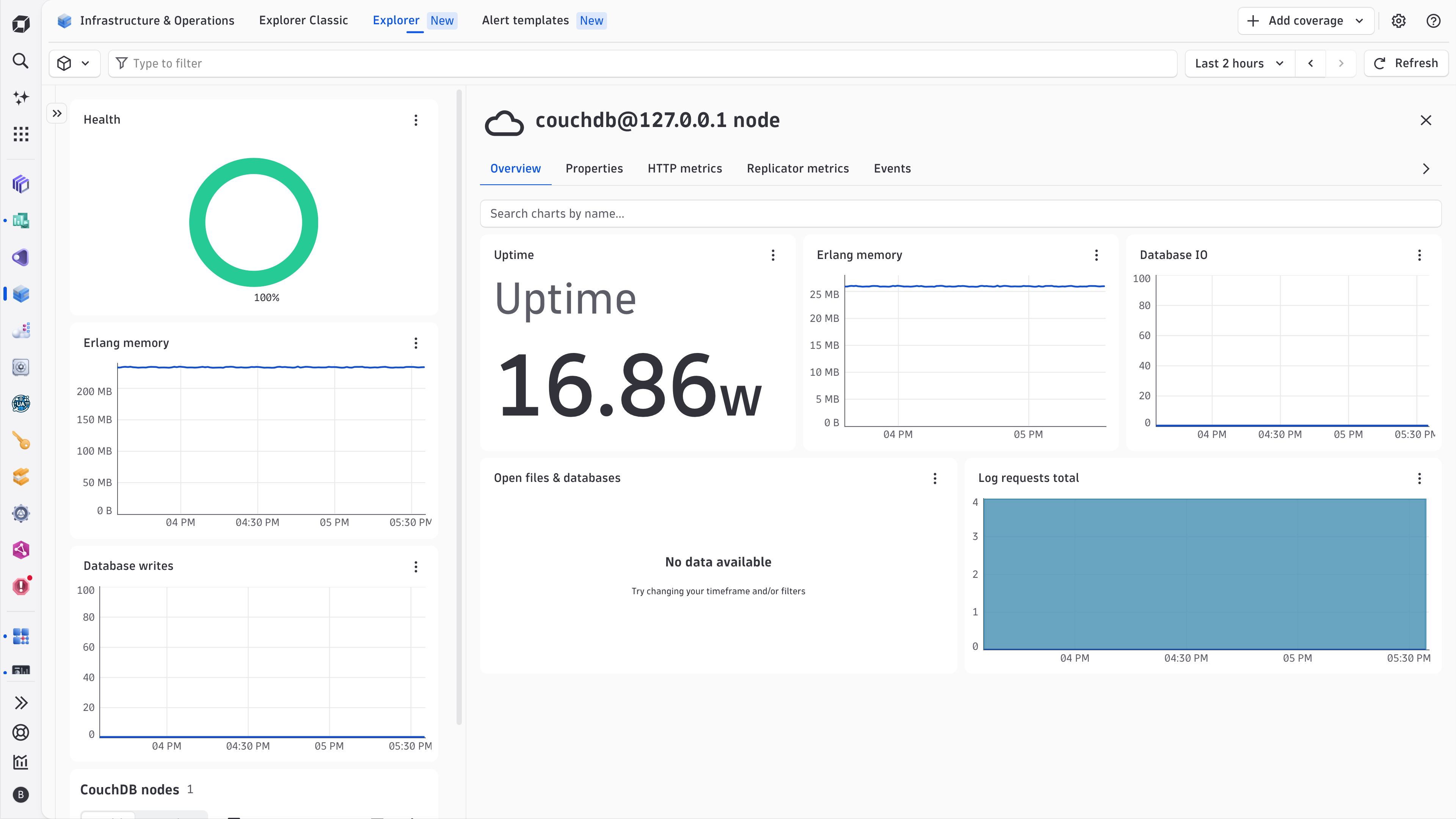Open the Last 2 hours timeframe dropdown

(x=1239, y=63)
